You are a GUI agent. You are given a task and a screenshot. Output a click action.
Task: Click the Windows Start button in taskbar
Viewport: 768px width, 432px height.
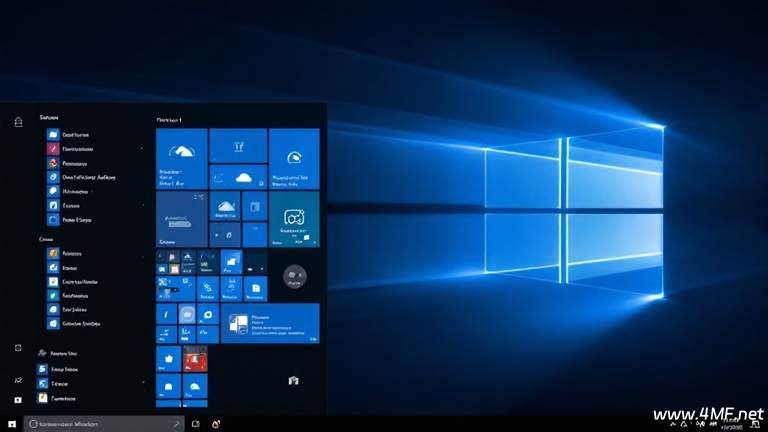(13, 424)
